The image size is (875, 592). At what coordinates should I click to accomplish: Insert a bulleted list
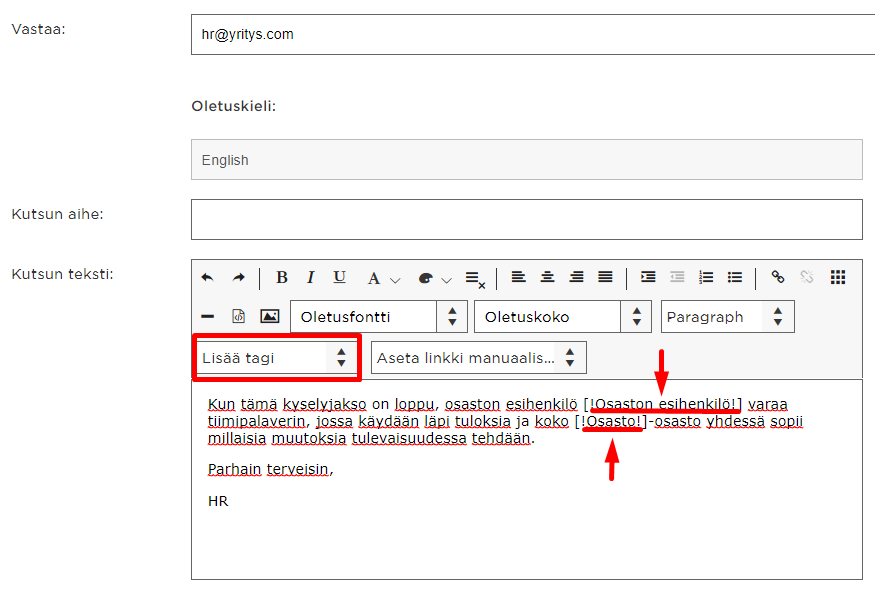pyautogui.click(x=735, y=277)
